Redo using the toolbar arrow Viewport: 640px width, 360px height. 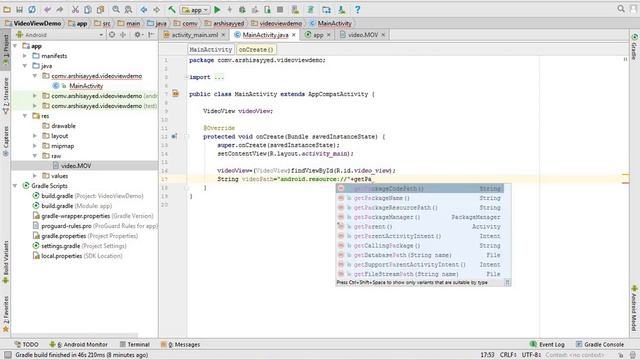tap(60, 9)
